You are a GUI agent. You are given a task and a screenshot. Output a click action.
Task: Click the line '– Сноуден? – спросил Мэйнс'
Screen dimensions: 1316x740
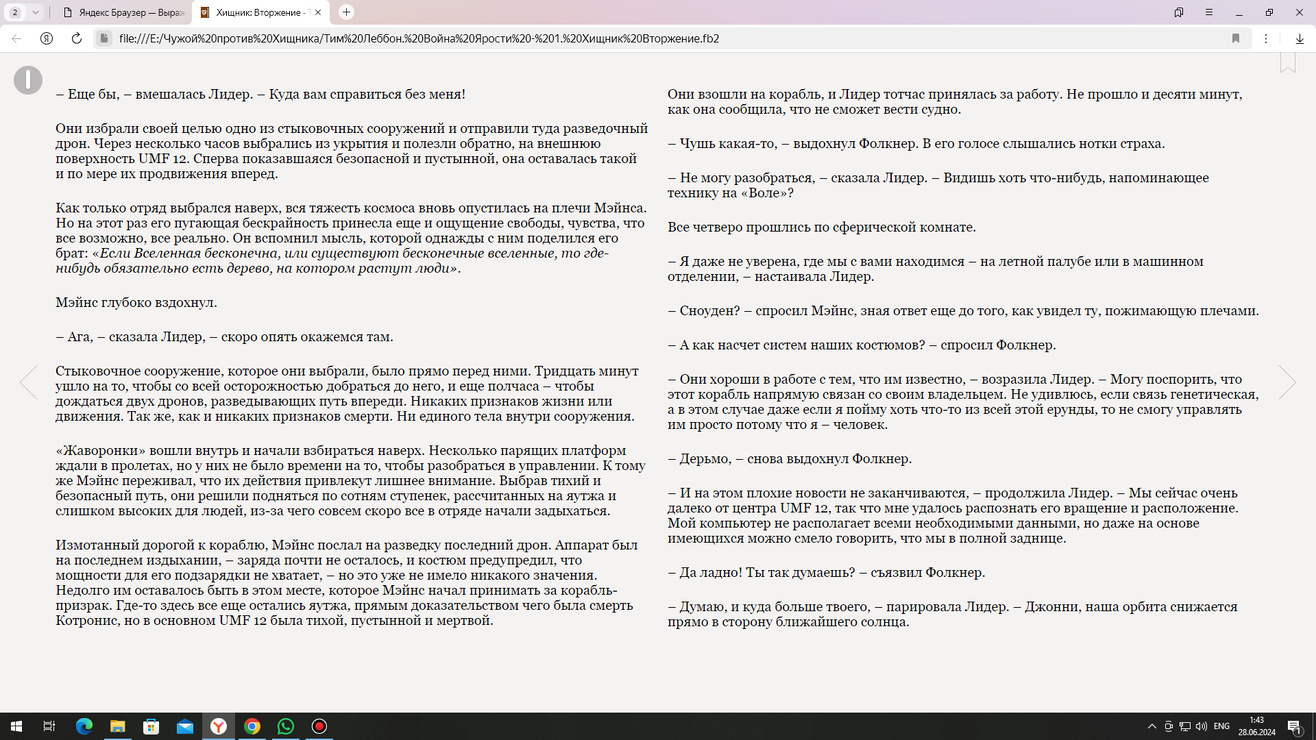tap(963, 310)
